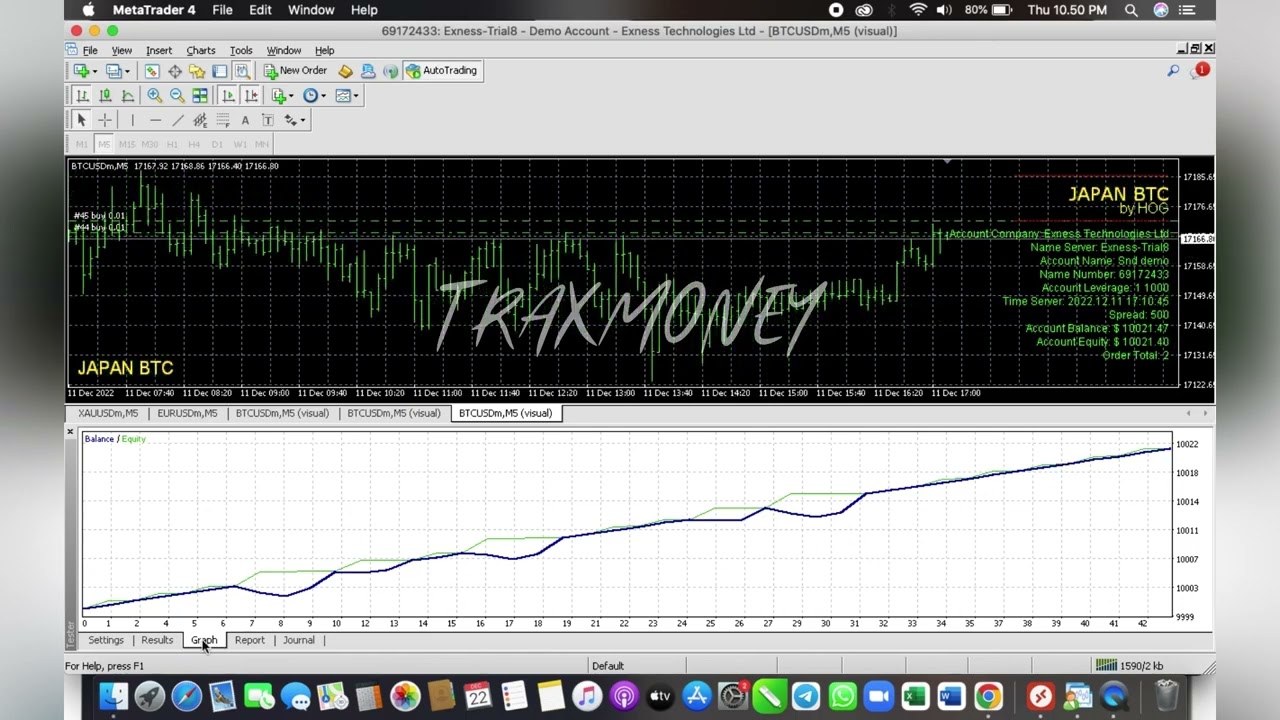Toggle the Terminal window icon

[219, 71]
